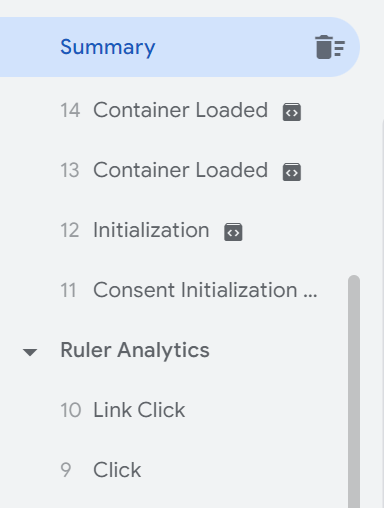Click event number 13 label

pyautogui.click(x=70, y=170)
